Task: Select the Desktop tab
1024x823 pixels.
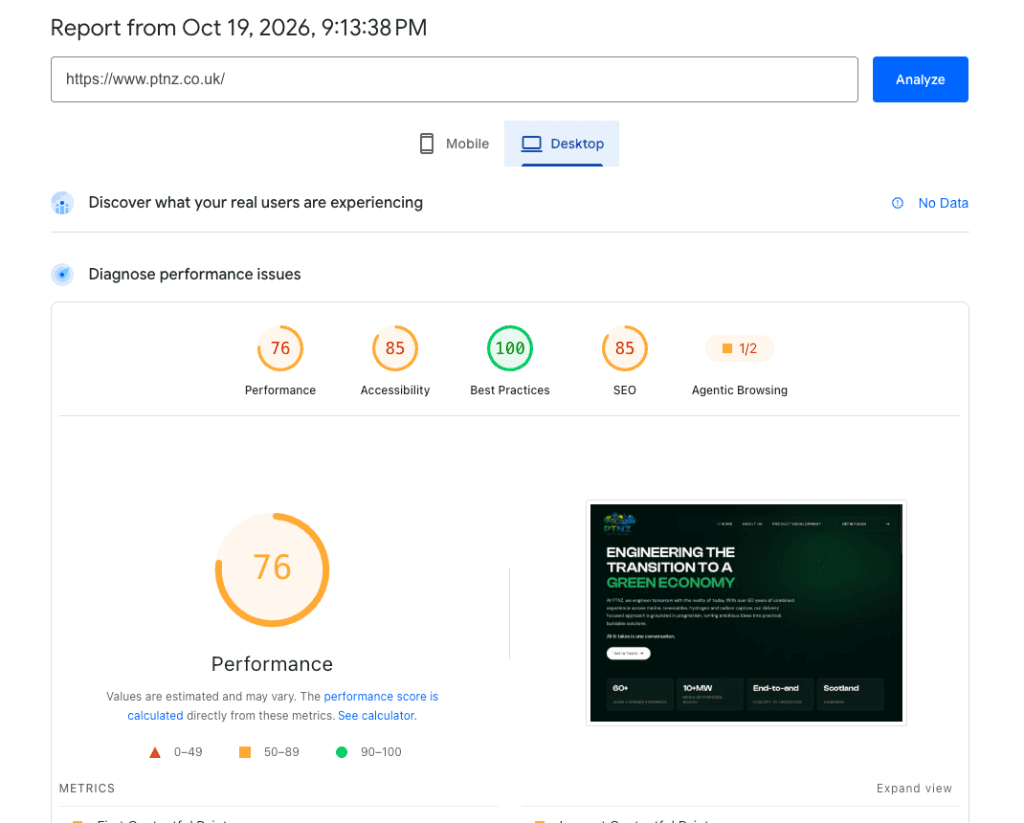Action: pos(562,144)
